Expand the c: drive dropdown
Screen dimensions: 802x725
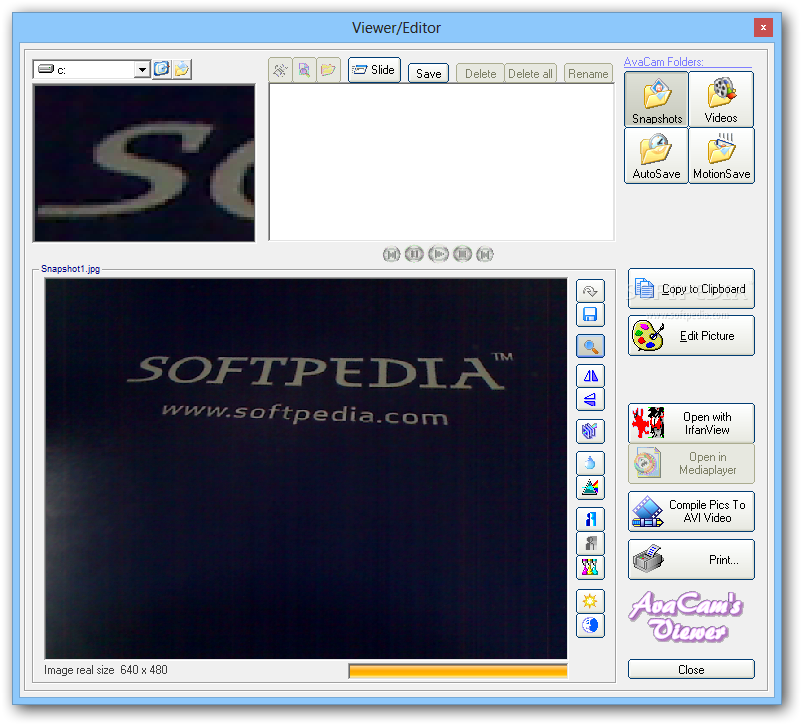point(142,70)
